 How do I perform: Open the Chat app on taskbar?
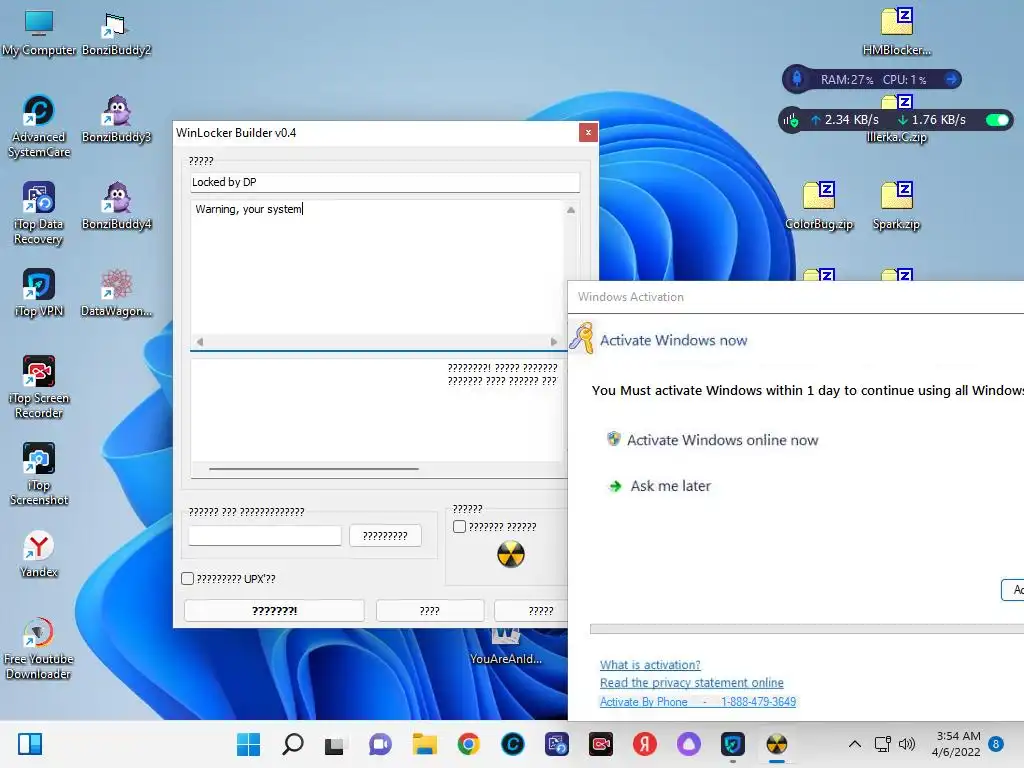click(x=380, y=744)
